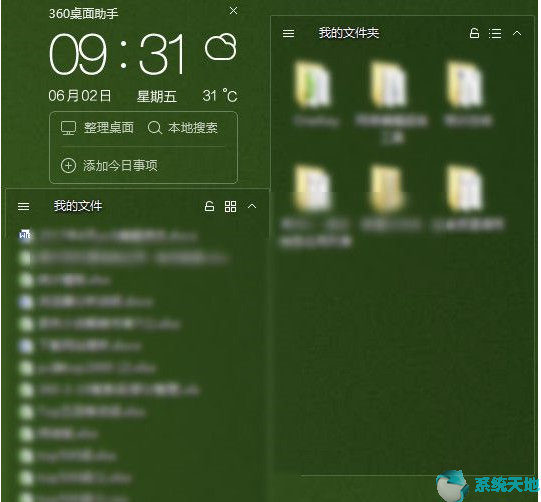Click the temperature 31 °C
Screen dimensions: 541x502
(x=220, y=96)
